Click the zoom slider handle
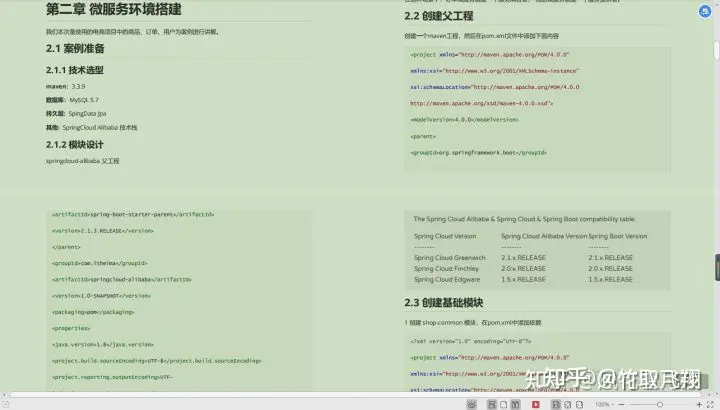 660,404
